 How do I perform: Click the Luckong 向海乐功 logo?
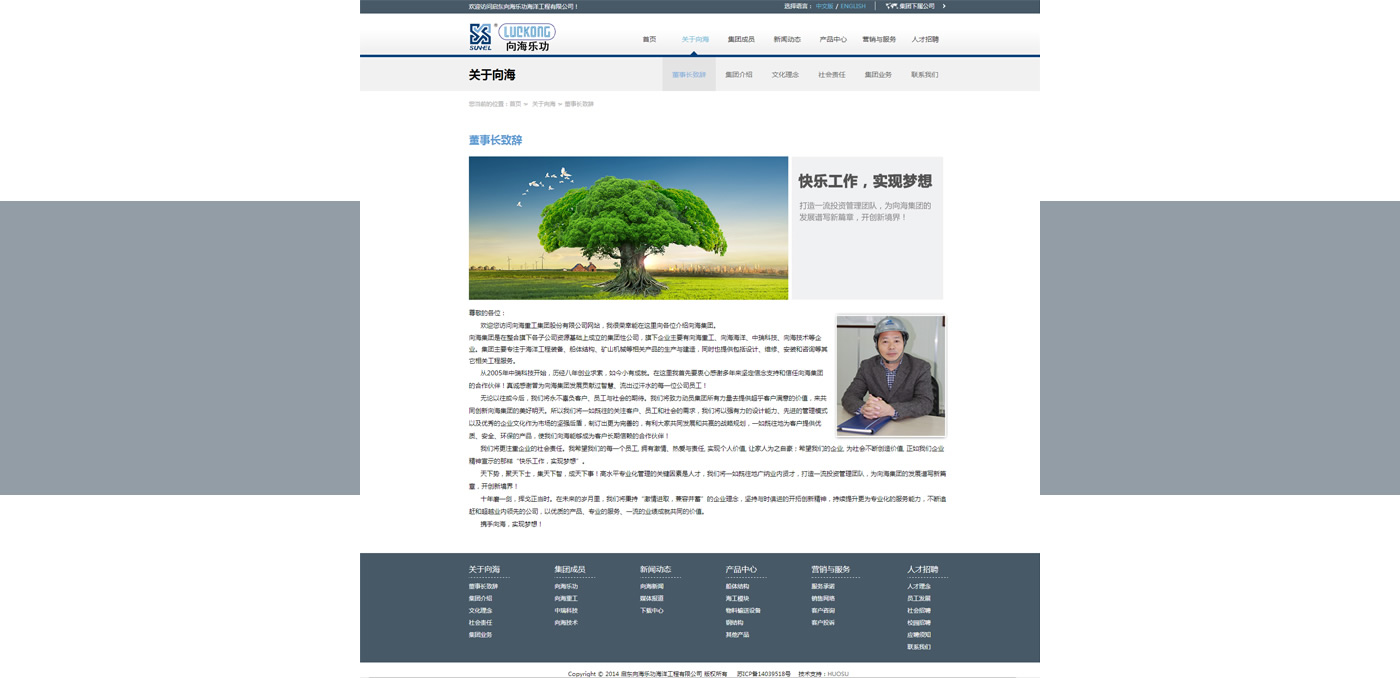512,37
